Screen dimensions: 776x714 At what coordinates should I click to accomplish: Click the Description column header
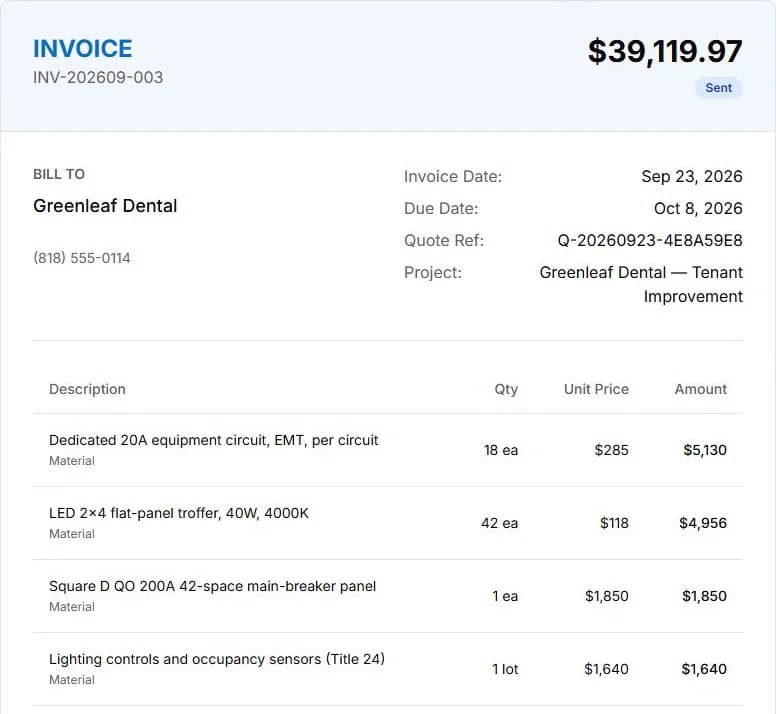(x=87, y=389)
